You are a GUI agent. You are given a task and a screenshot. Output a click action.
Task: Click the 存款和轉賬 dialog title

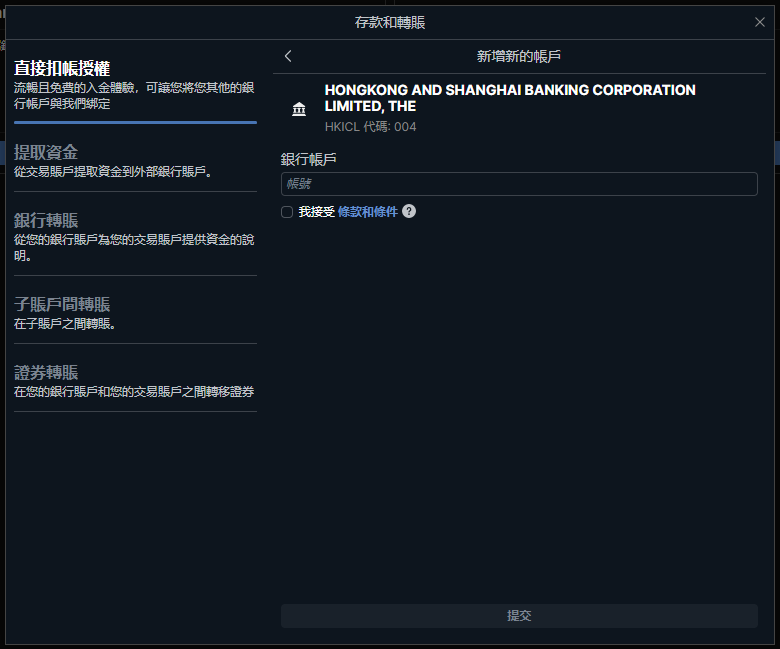pos(390,22)
